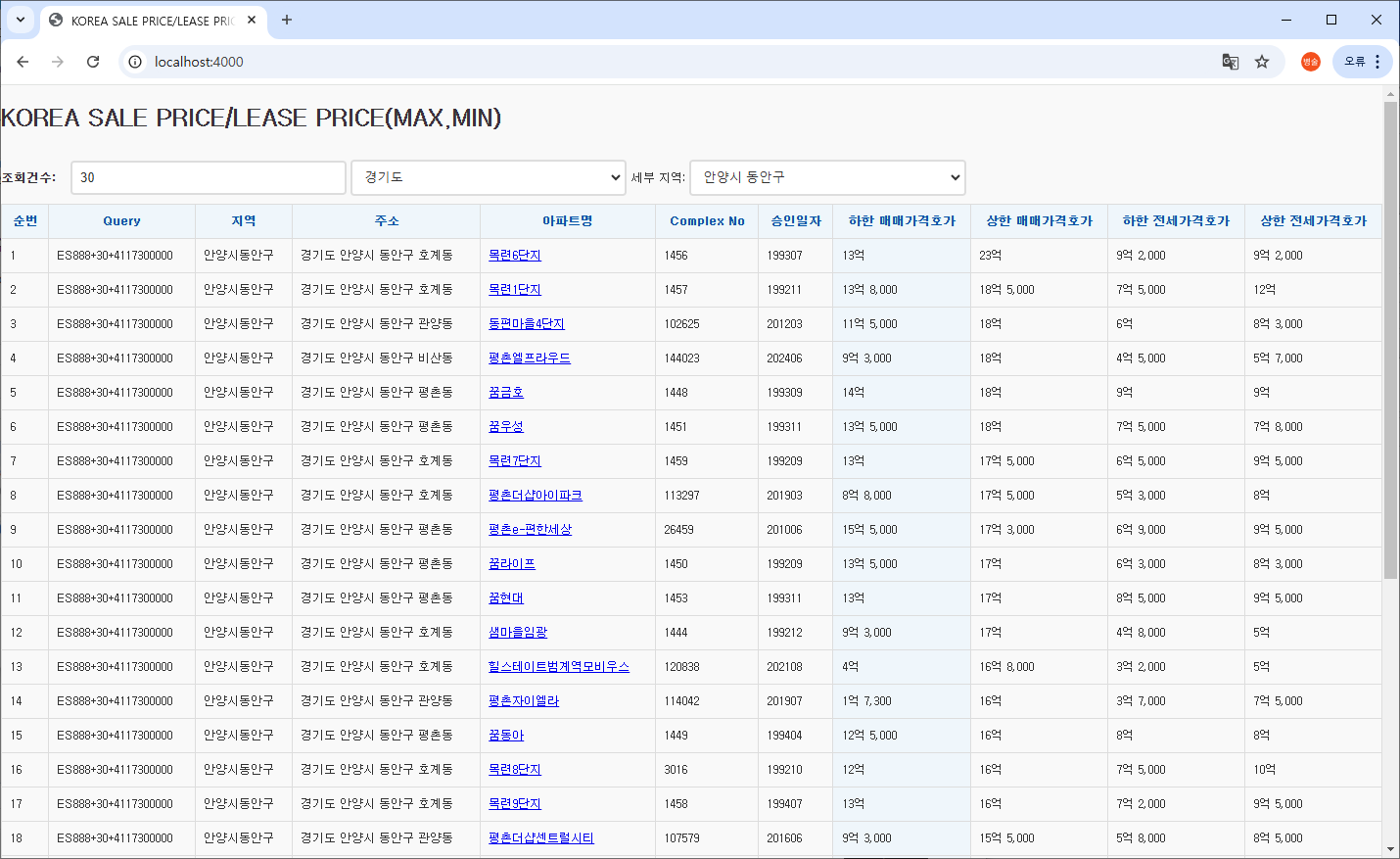Click the 상한 전세가격호가 column header
1400x859 pixels.
(1313, 221)
